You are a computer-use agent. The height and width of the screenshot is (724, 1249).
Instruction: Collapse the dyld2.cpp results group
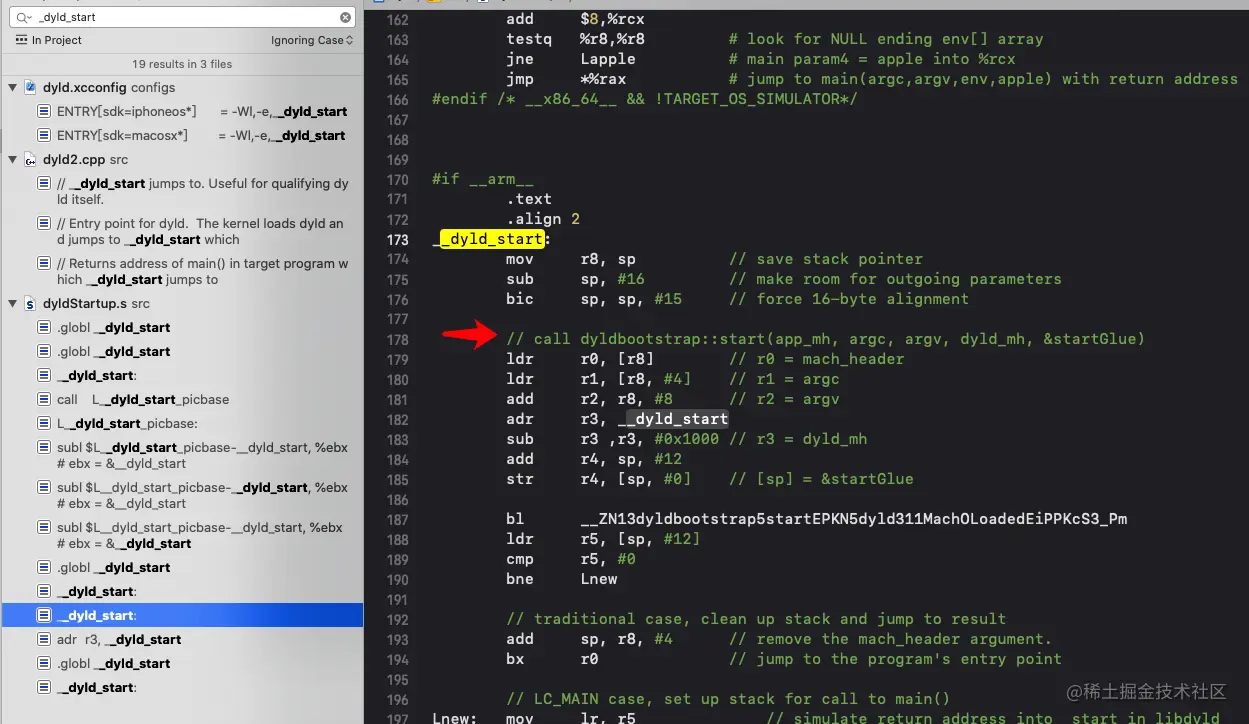click(13, 160)
